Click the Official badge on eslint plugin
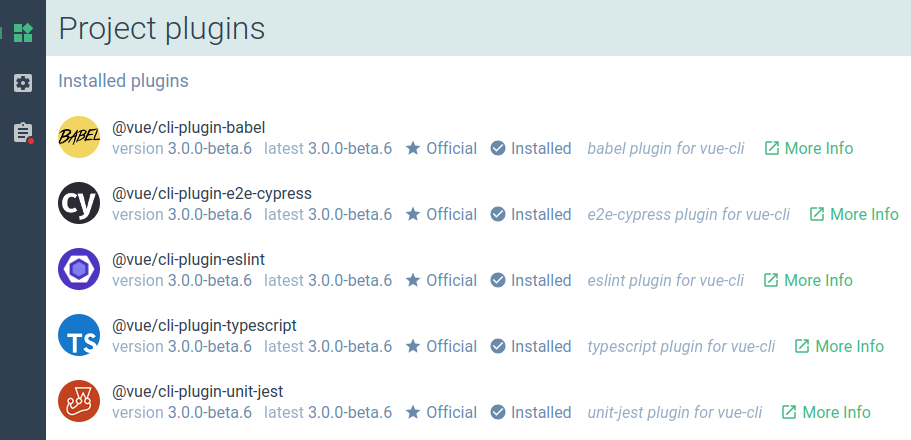The image size is (911, 440). pos(441,280)
